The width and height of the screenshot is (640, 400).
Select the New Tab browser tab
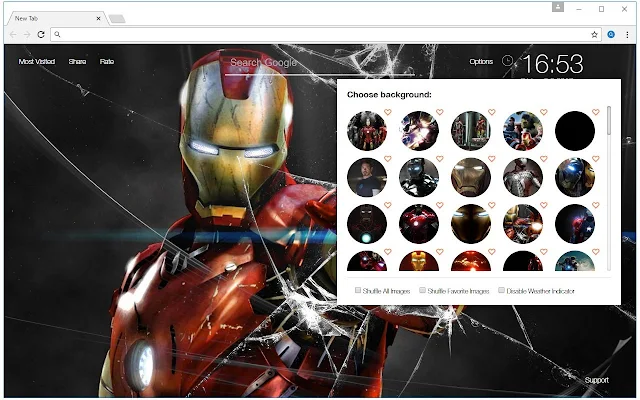tap(55, 18)
